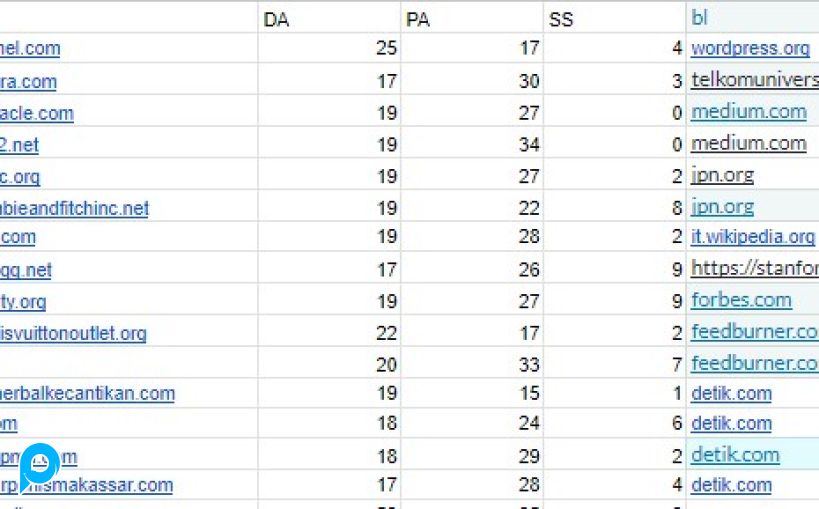819x509 pixels.
Task: Open the first medium.com link
Action: (x=748, y=112)
